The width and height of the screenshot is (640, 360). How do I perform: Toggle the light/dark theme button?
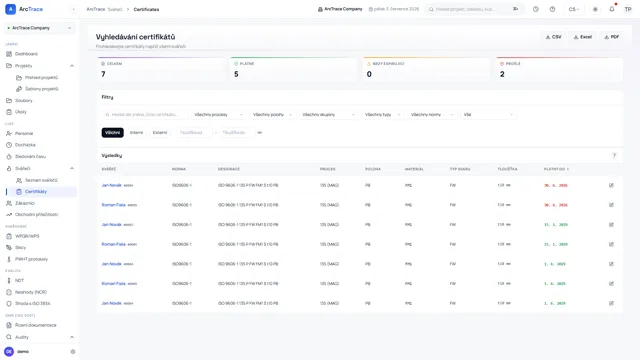595,9
